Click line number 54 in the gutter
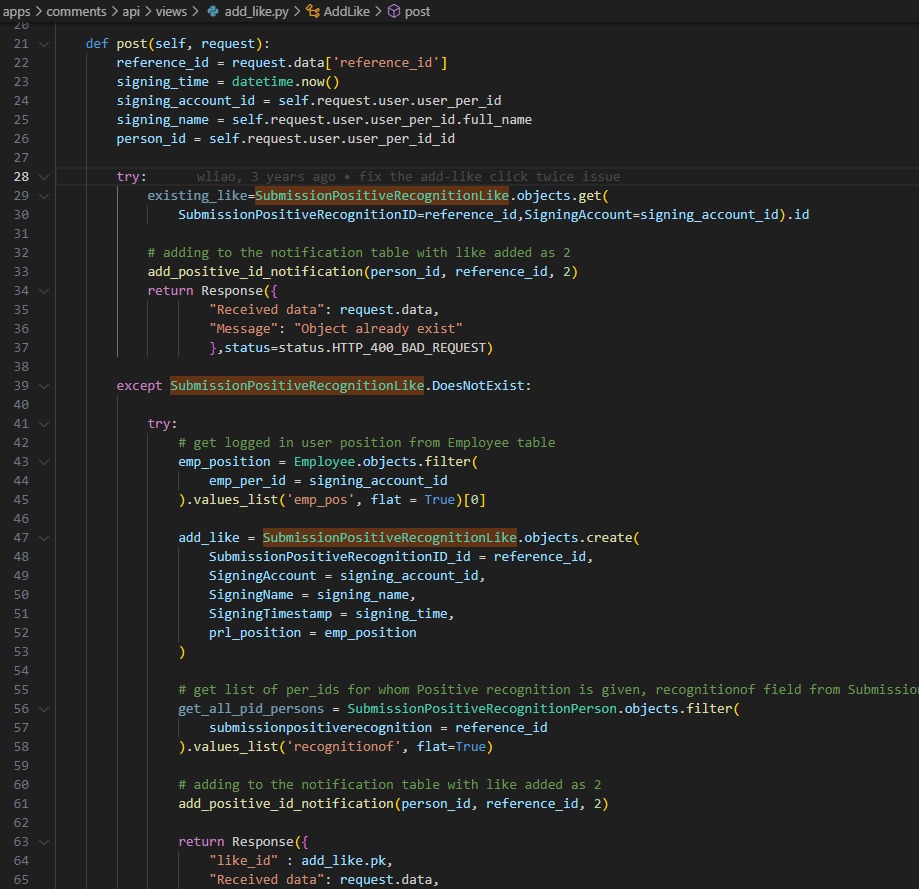The width and height of the screenshot is (919, 889). point(21,670)
